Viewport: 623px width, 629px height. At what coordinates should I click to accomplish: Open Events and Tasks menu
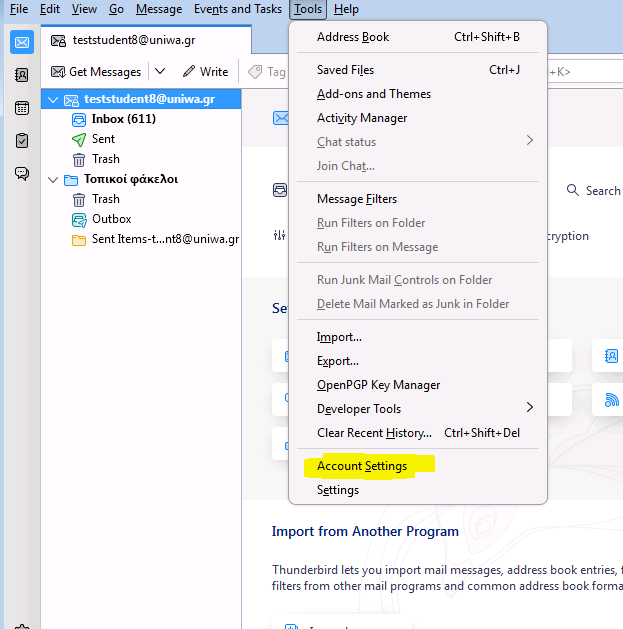[238, 9]
